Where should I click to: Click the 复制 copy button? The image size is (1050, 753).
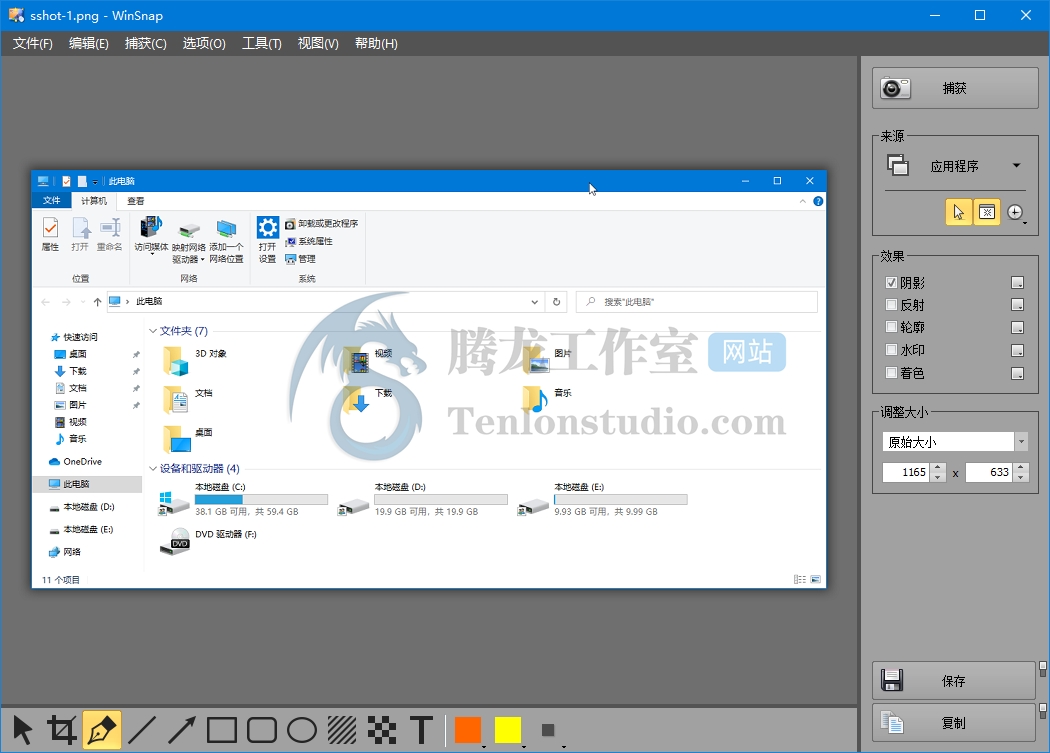click(954, 723)
